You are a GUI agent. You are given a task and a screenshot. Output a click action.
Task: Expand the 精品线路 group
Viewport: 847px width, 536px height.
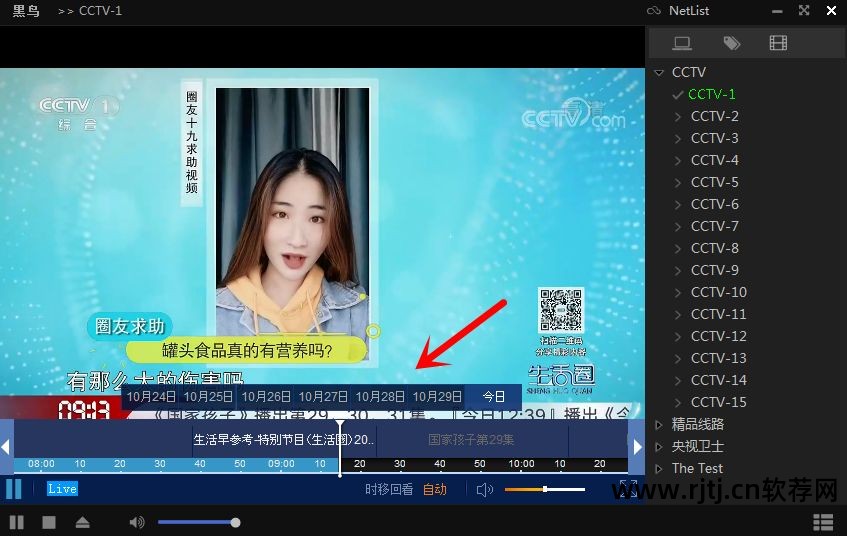point(658,425)
